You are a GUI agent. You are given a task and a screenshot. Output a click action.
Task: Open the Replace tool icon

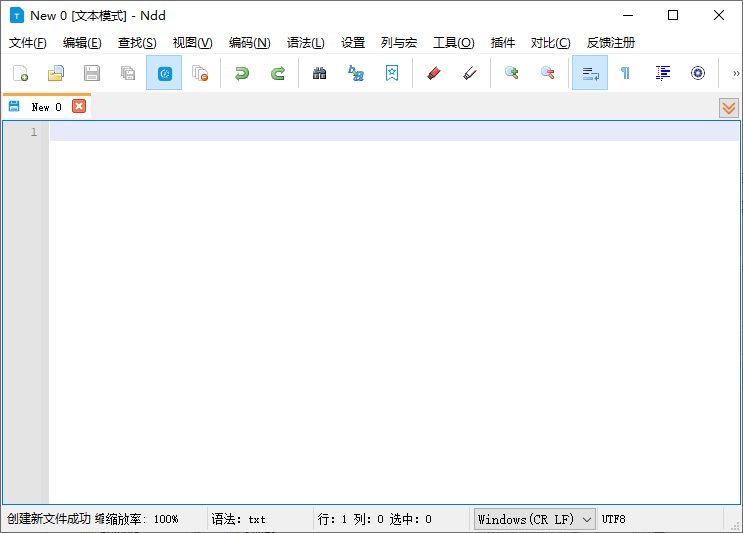(x=355, y=73)
